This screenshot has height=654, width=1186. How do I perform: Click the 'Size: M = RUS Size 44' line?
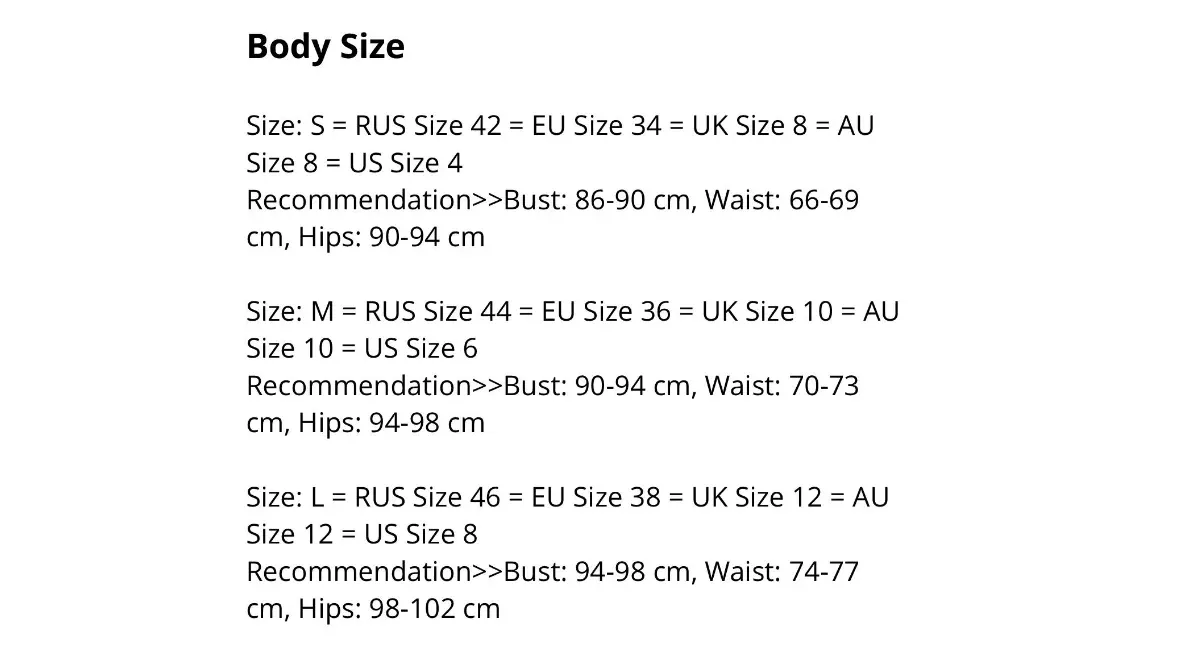click(x=379, y=312)
